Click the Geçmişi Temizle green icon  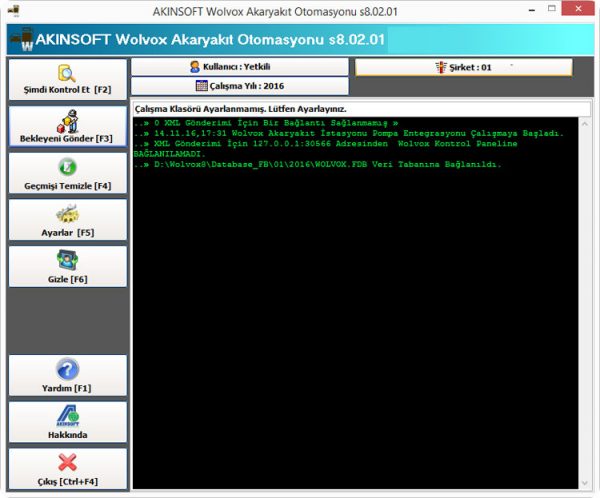(67, 167)
